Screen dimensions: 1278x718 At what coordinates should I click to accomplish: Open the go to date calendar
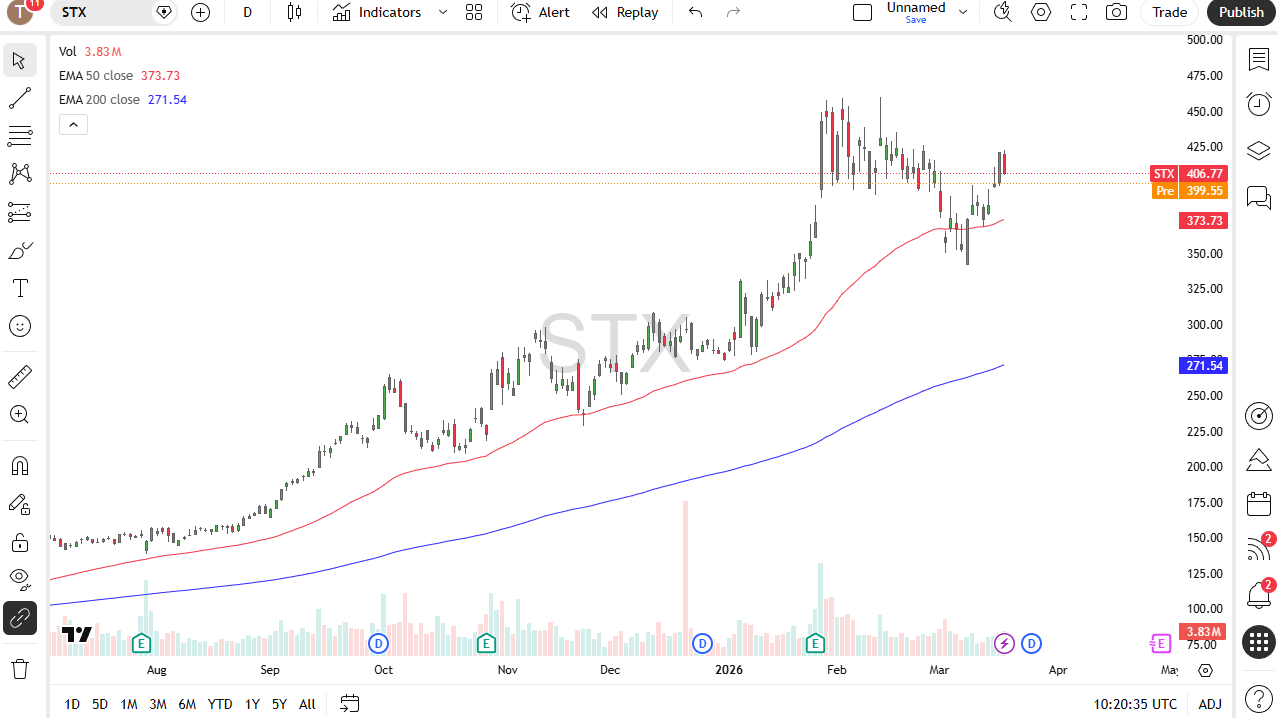[349, 704]
